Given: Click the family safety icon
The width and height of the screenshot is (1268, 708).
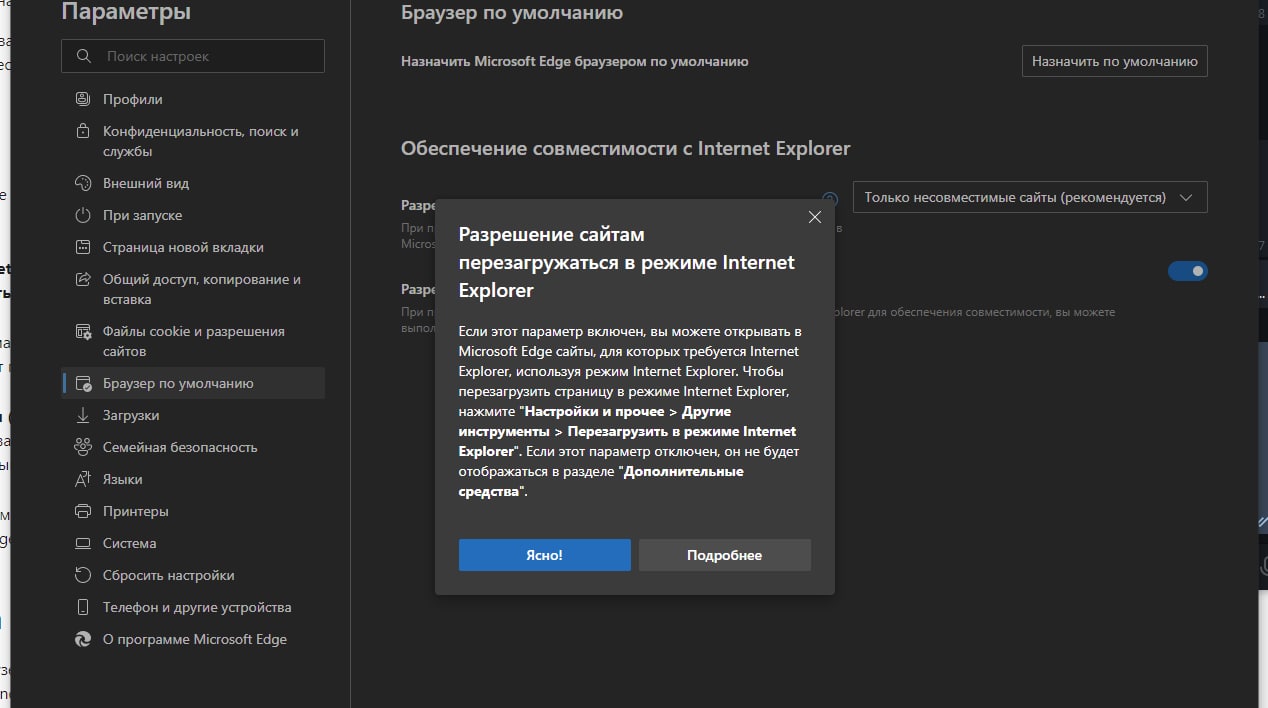Looking at the screenshot, I should click(84, 447).
